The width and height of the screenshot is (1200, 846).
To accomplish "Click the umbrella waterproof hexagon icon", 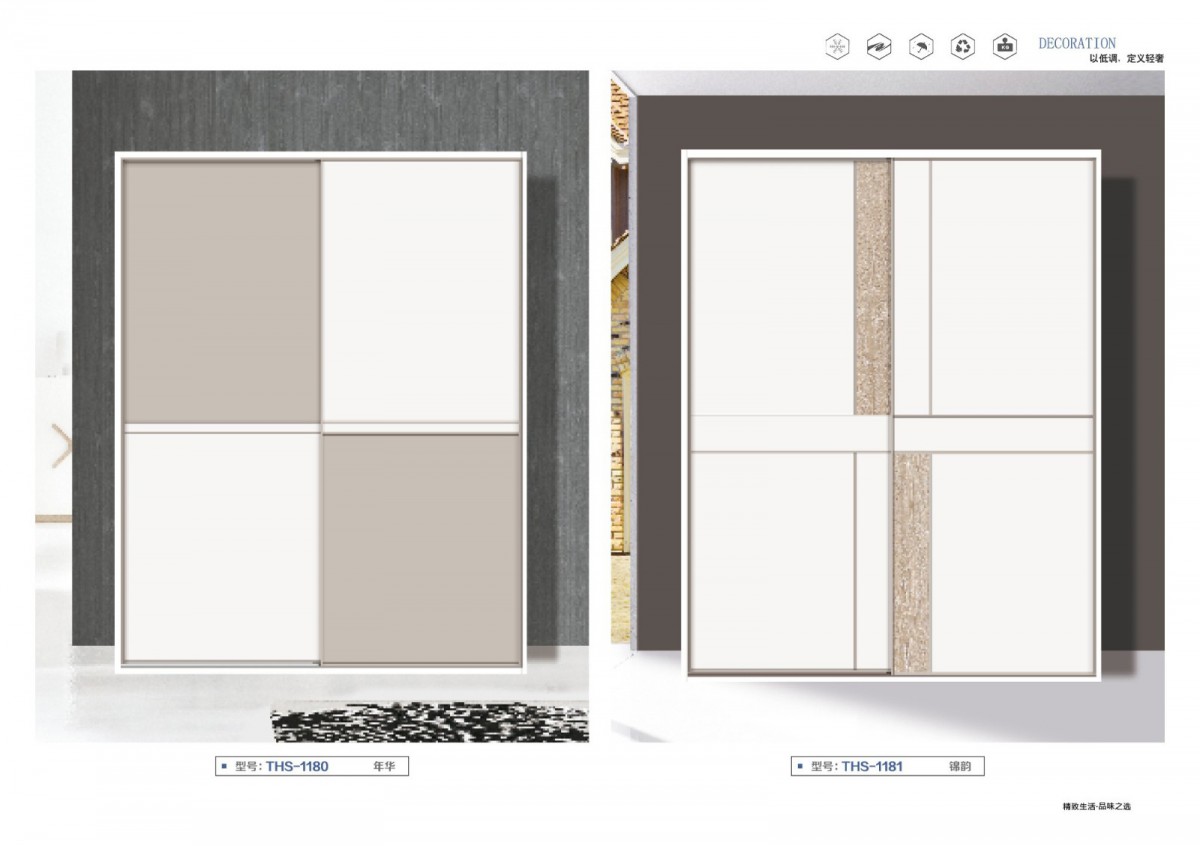I will coord(920,47).
